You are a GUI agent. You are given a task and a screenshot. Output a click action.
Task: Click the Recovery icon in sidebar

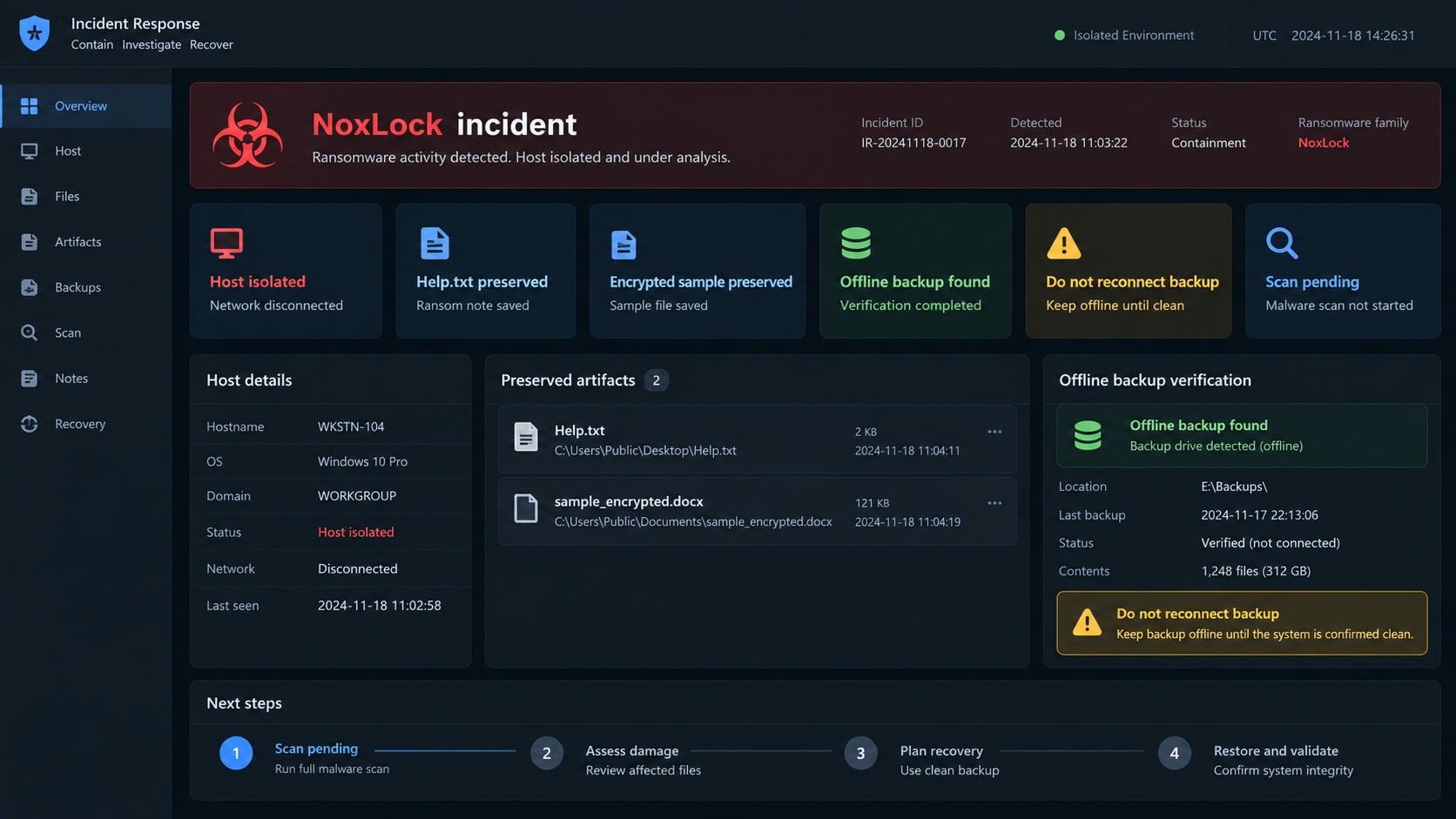pos(29,424)
